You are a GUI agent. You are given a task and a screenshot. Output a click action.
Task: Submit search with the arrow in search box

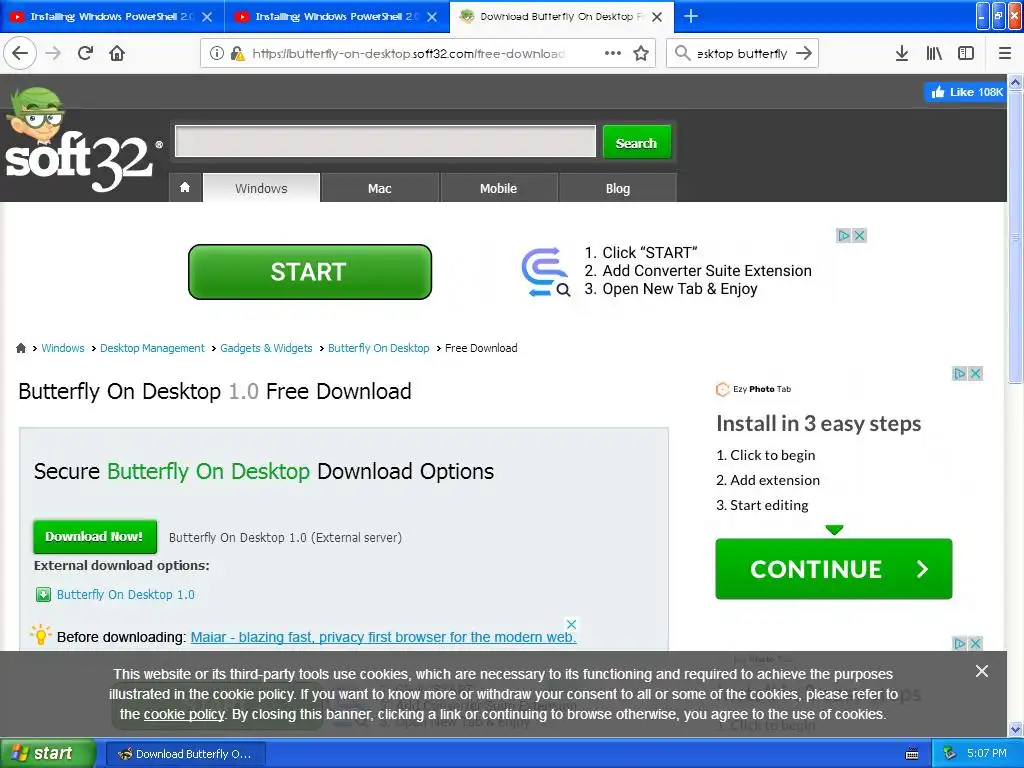(805, 53)
